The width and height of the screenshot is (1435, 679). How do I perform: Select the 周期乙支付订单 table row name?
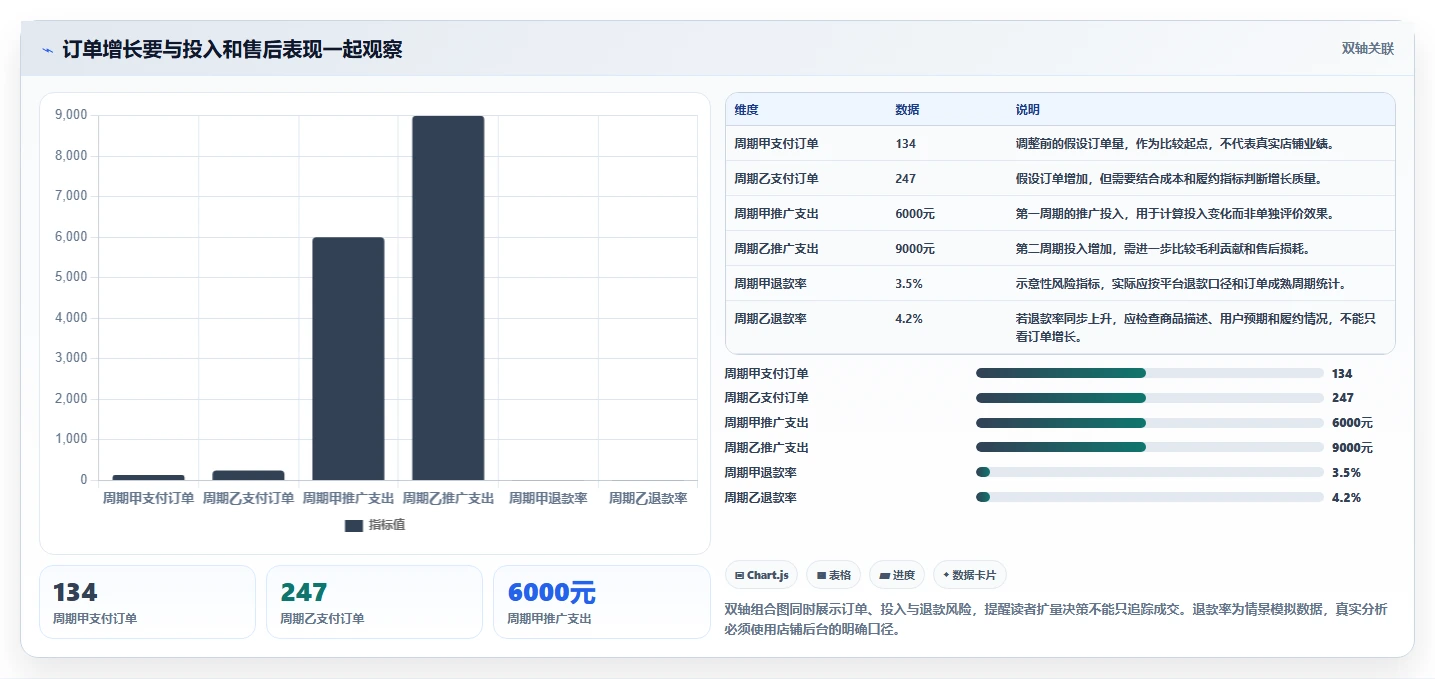point(776,179)
